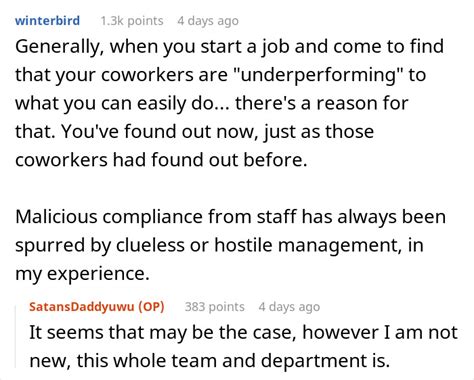Click the reply line "It seems that may be"
The height and width of the screenshot is (380, 474).
point(243,333)
